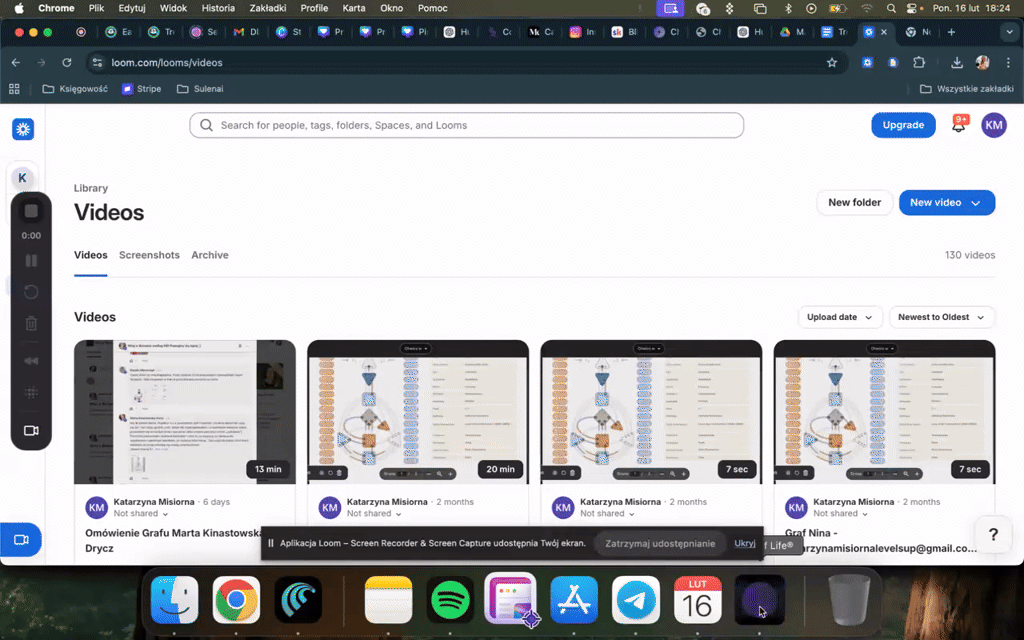
Task: Open the Historia menu
Action: click(x=217, y=8)
